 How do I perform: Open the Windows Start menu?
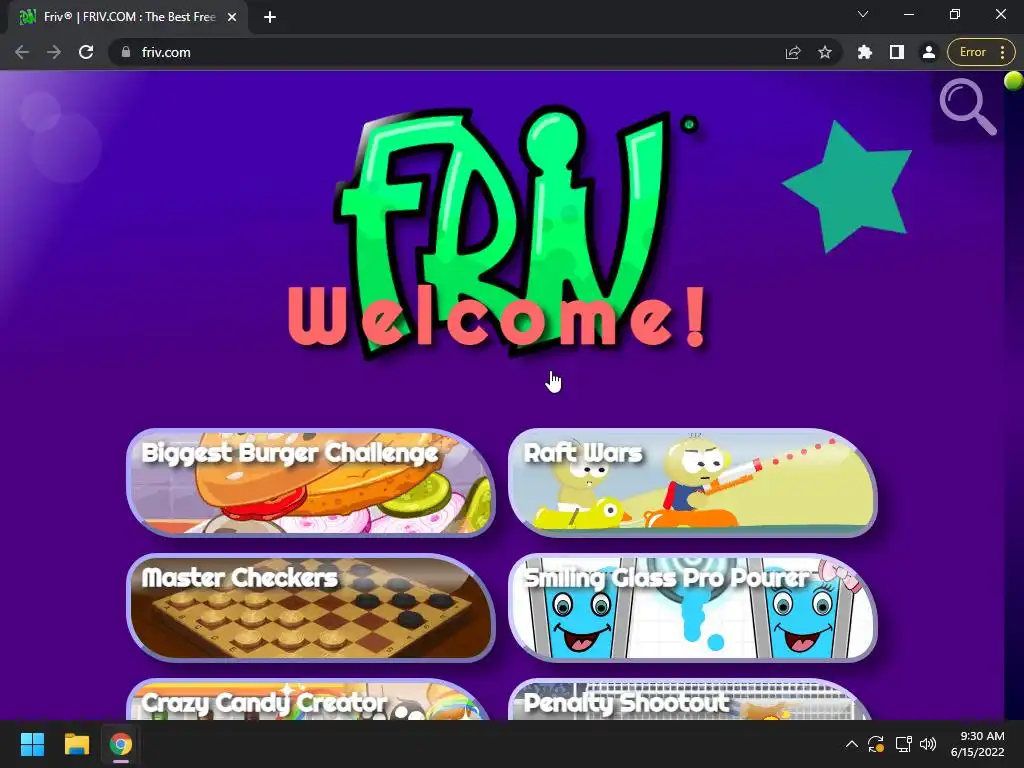pyautogui.click(x=32, y=744)
